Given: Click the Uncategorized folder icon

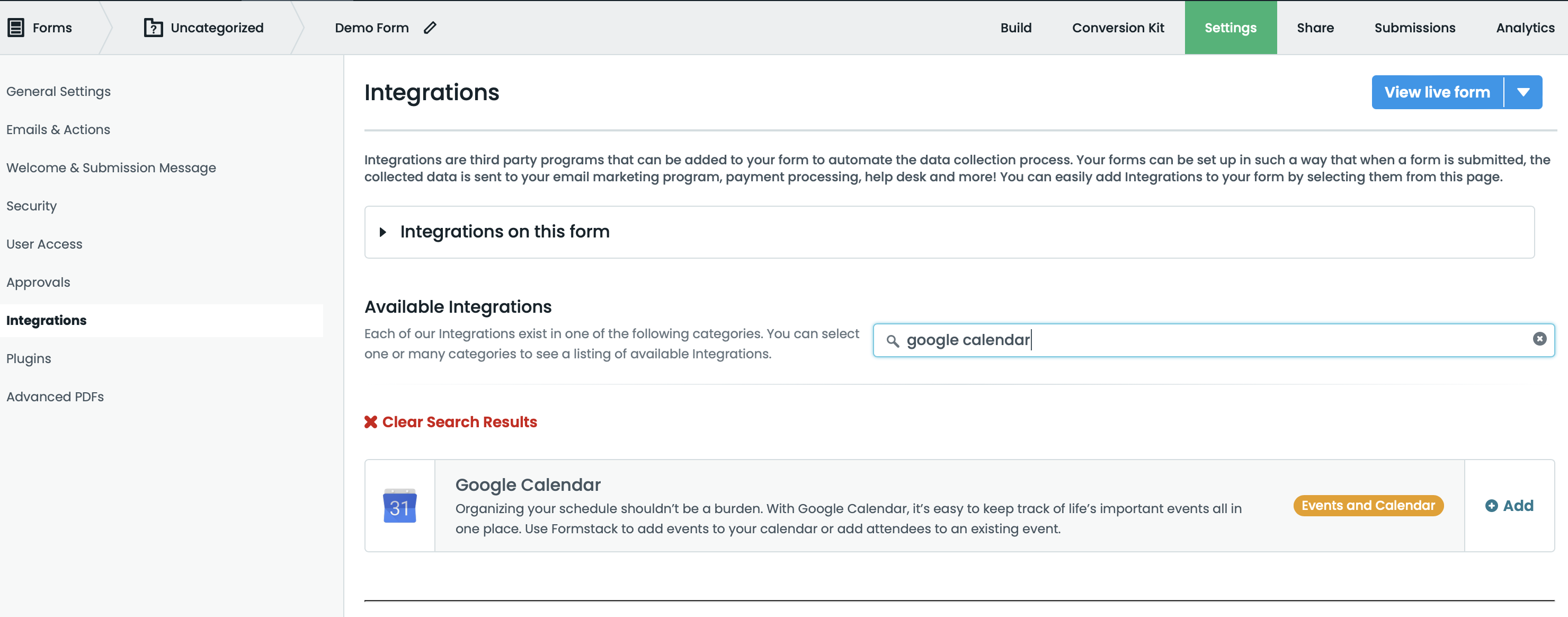Looking at the screenshot, I should [x=153, y=28].
